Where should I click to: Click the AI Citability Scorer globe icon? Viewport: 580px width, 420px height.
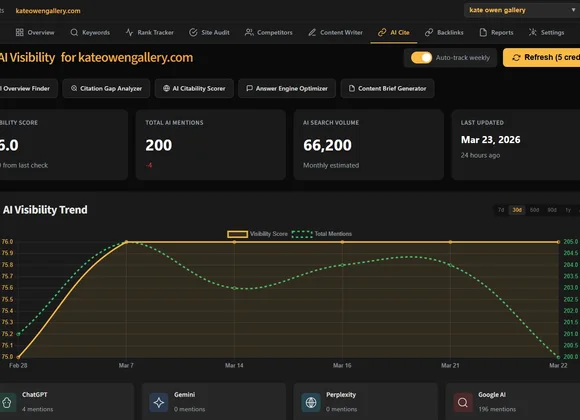click(x=166, y=88)
